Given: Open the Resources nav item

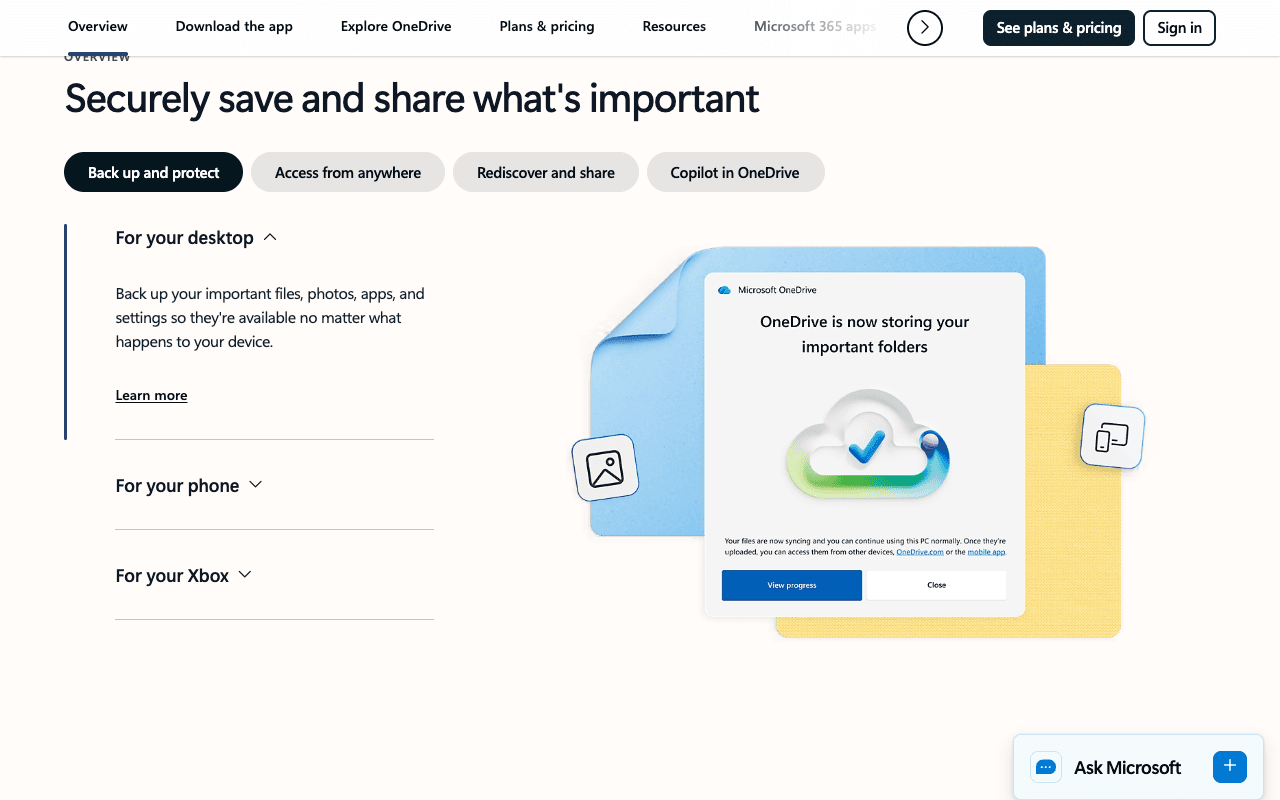Looking at the screenshot, I should 674,27.
